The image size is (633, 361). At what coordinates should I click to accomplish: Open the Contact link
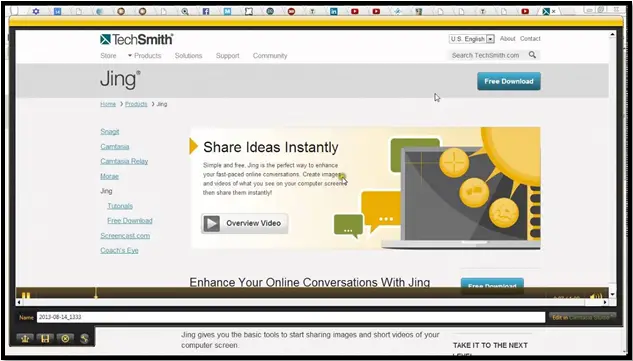click(530, 39)
